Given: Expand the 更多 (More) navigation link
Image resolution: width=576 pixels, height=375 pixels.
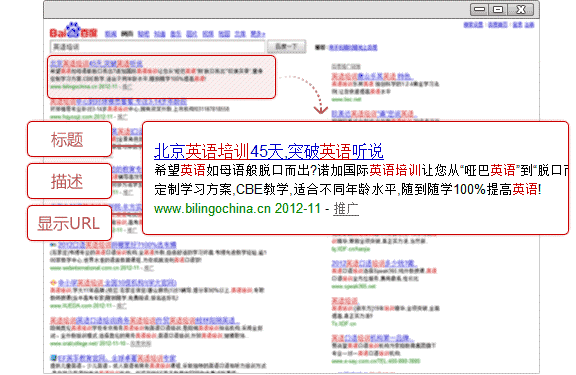Looking at the screenshot, I should coord(258,34).
